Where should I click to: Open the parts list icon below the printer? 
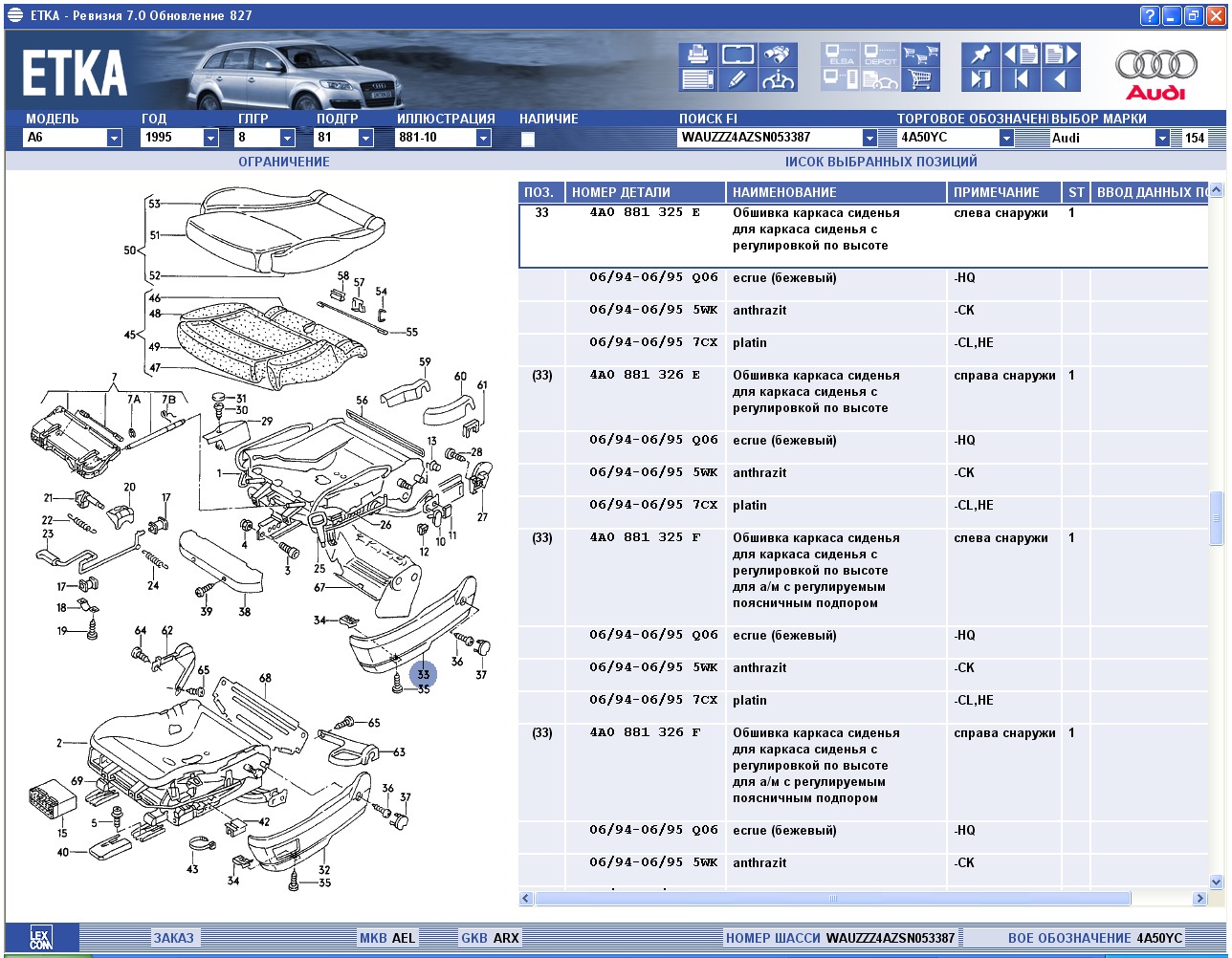coord(698,79)
